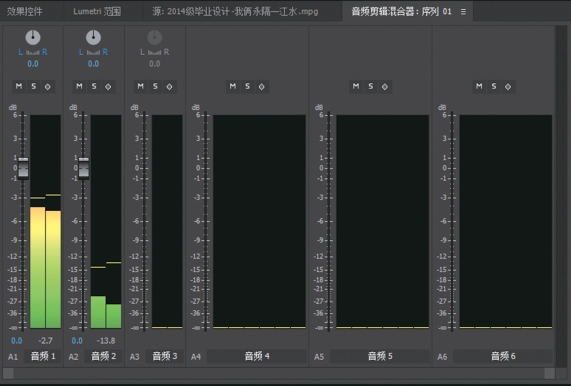Screen dimensions: 571x386
Task: Click the A3 track label
Action: tap(134, 357)
